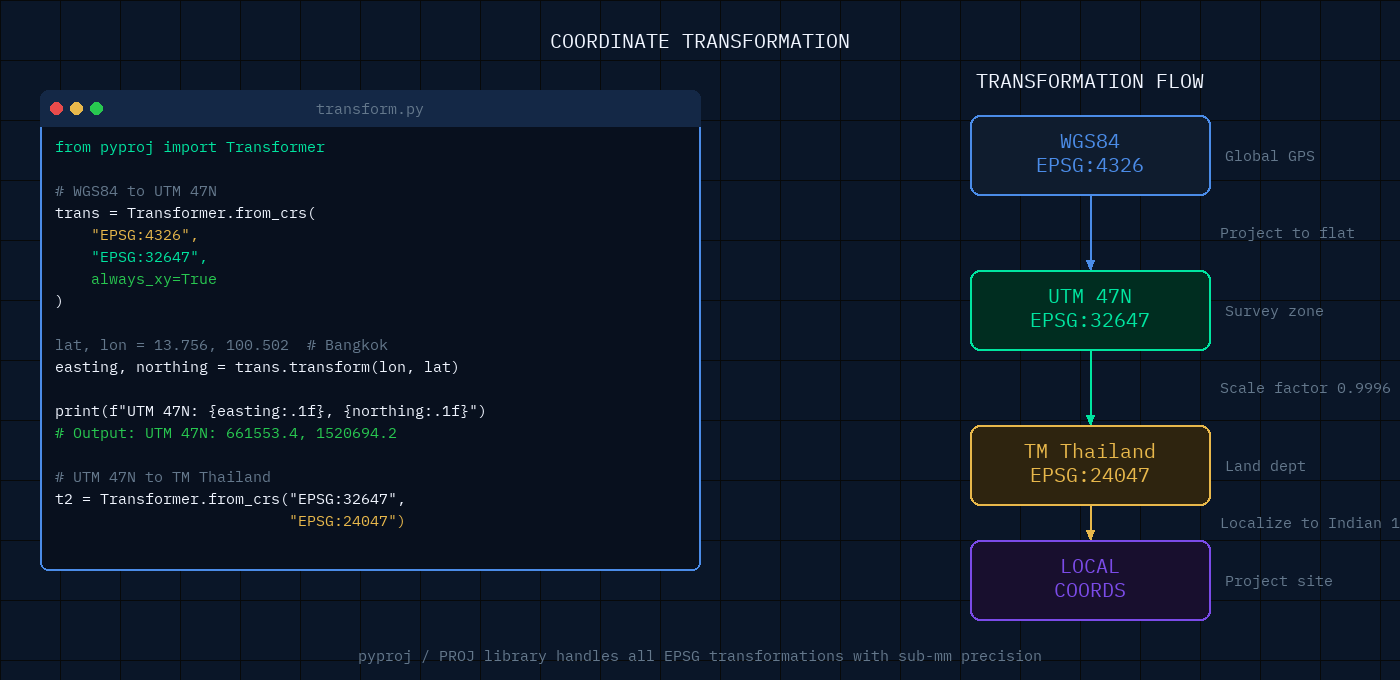Click the 'Survey zone' label
This screenshot has height=680, width=1400.
point(1274,311)
